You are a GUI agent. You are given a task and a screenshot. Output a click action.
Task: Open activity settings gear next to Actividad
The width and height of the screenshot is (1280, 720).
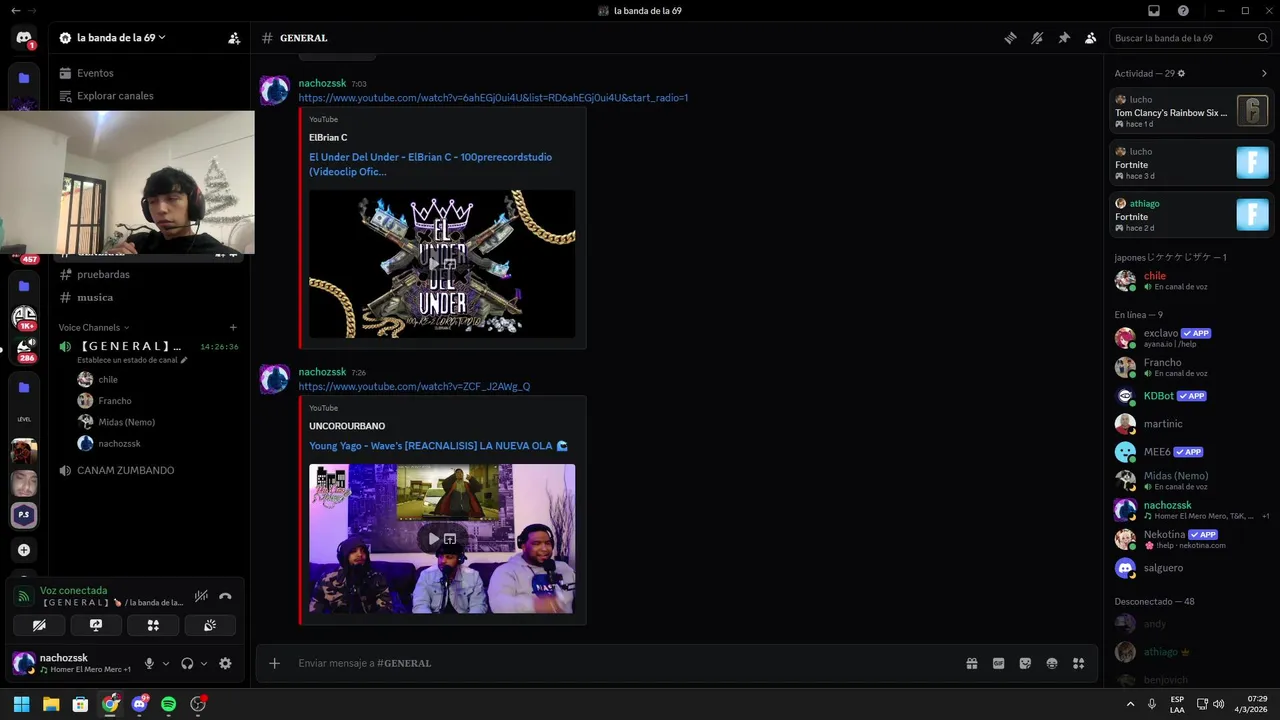coord(1181,73)
